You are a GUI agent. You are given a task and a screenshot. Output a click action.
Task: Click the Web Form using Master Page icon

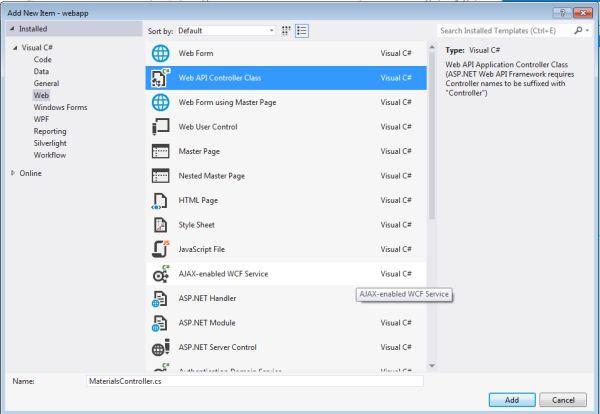[x=160, y=102]
